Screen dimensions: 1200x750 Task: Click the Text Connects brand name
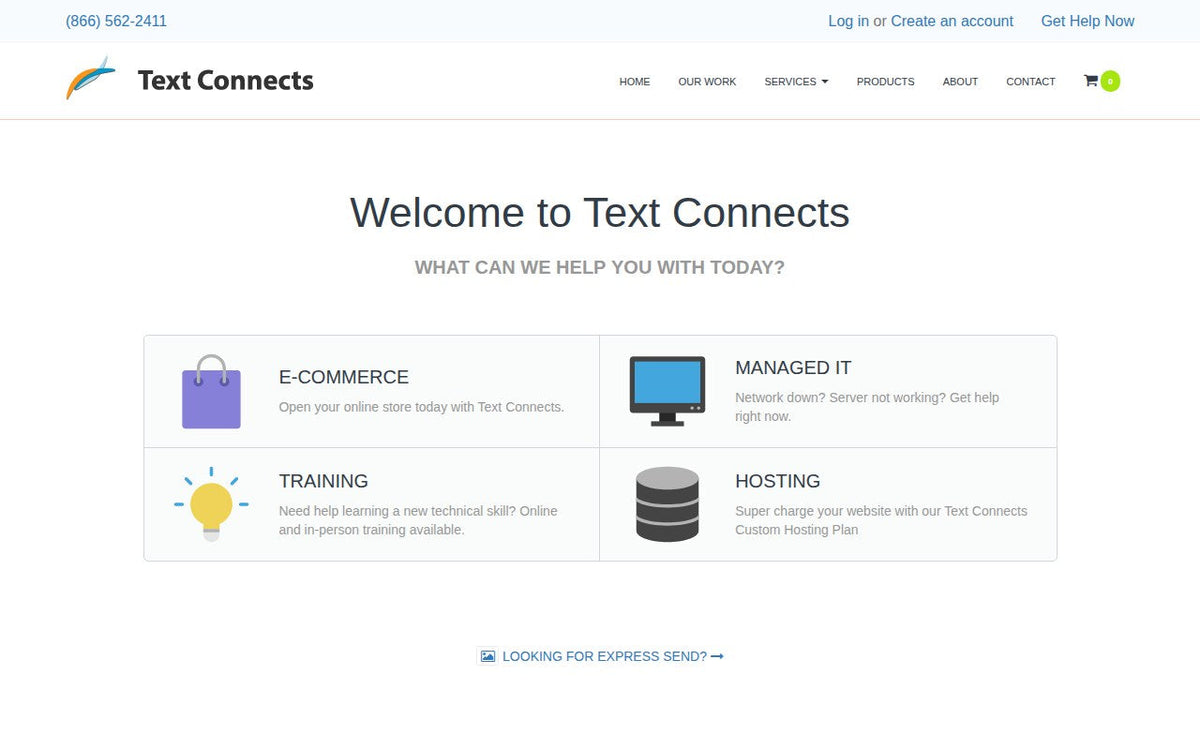click(225, 80)
